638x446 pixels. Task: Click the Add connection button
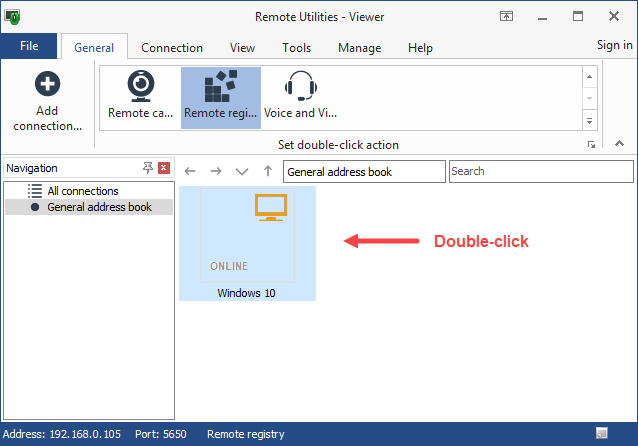point(47,101)
